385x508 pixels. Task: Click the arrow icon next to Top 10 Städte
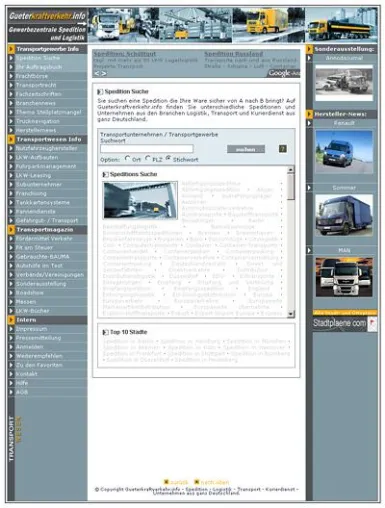click(105, 332)
